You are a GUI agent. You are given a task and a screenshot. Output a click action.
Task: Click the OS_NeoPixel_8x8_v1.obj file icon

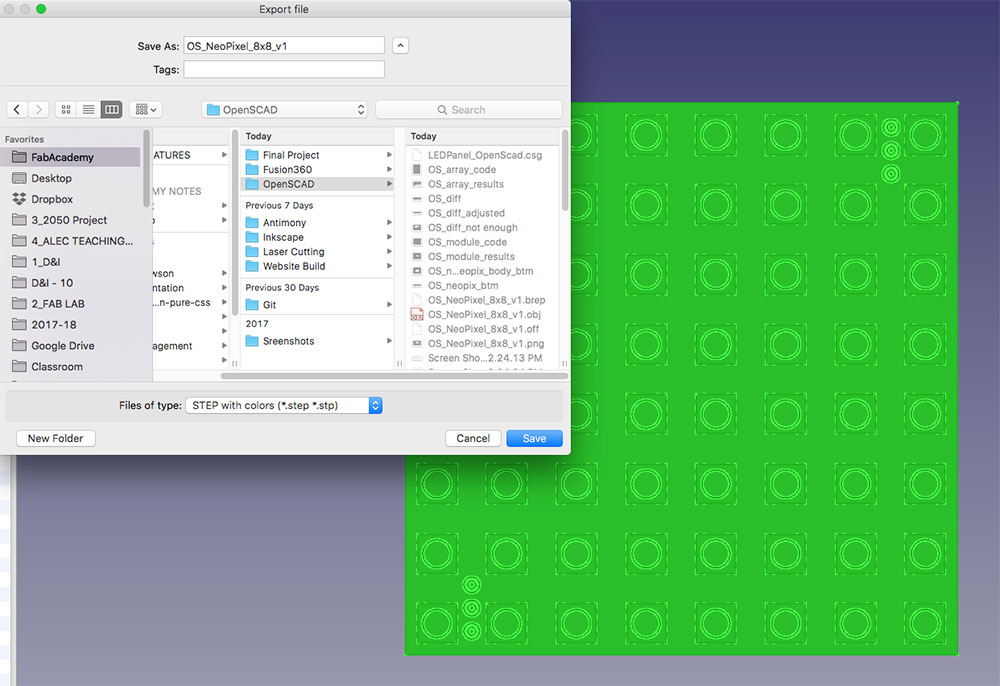[x=416, y=314]
